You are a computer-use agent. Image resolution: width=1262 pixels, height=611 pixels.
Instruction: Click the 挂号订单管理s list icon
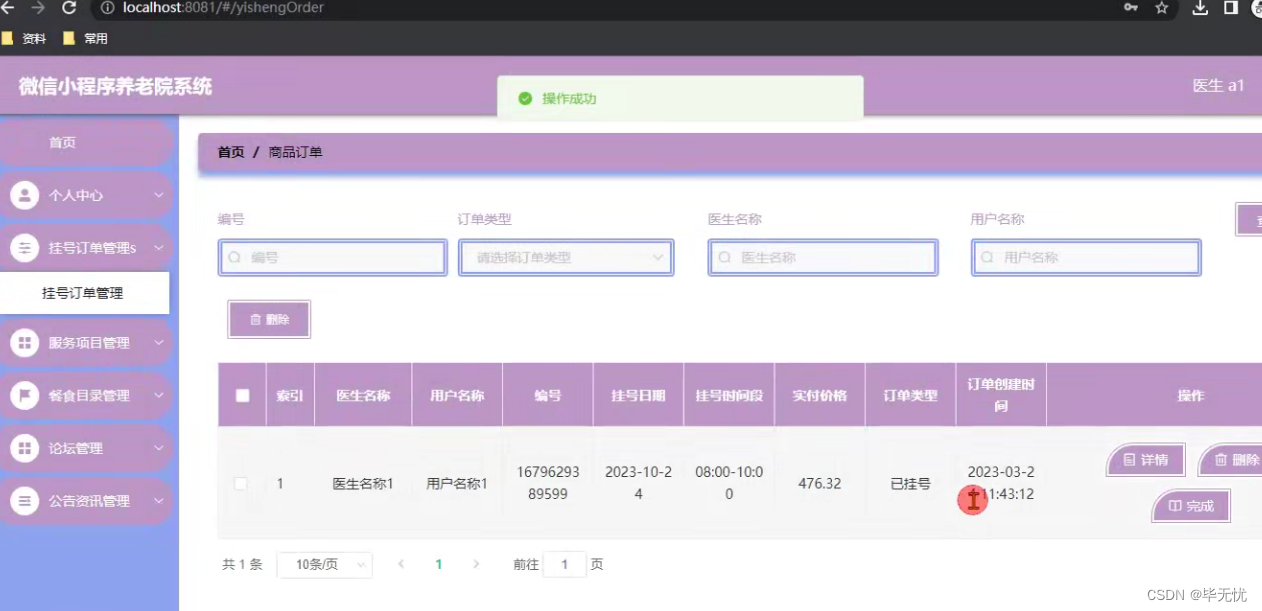[x=25, y=247]
